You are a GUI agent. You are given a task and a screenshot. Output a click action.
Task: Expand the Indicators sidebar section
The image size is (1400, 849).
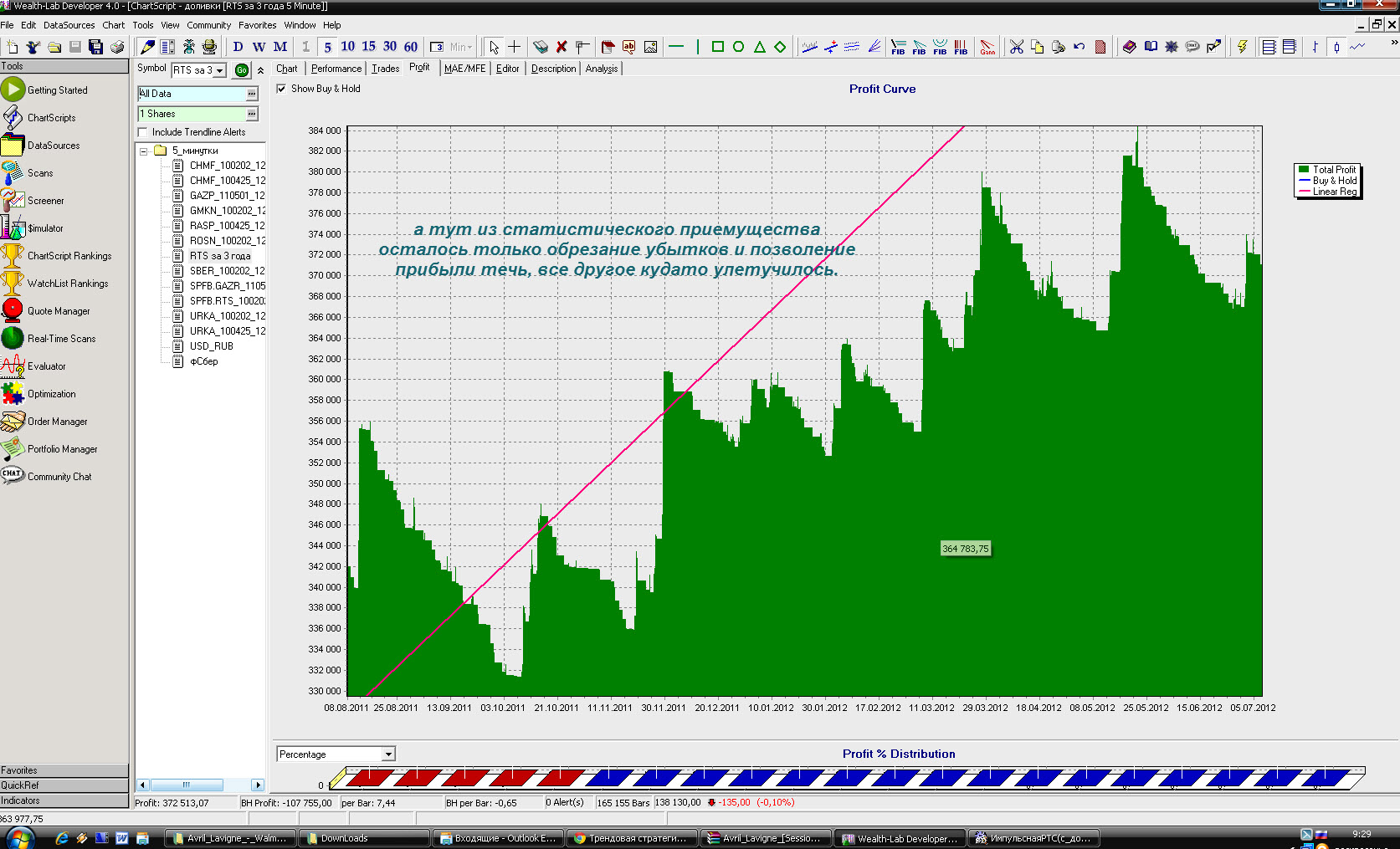click(x=64, y=800)
